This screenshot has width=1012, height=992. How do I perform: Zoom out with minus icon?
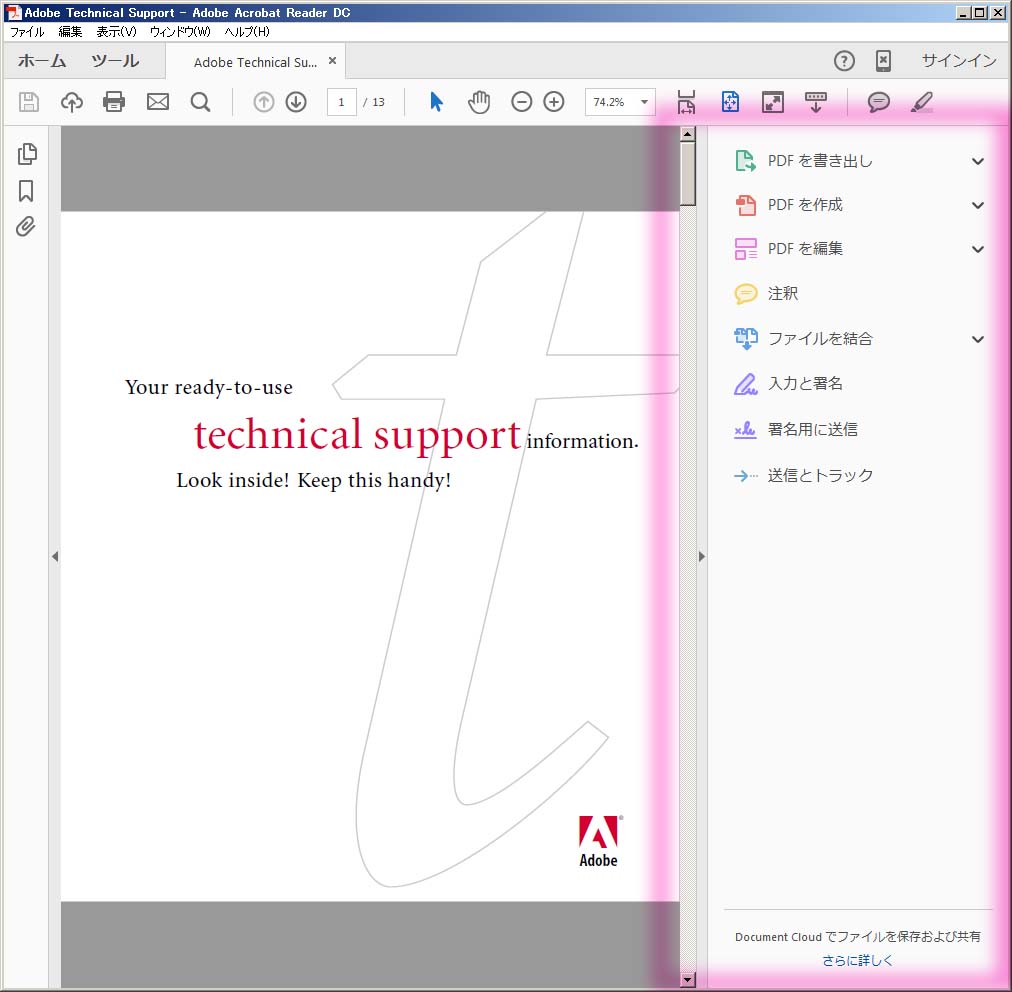pos(521,102)
